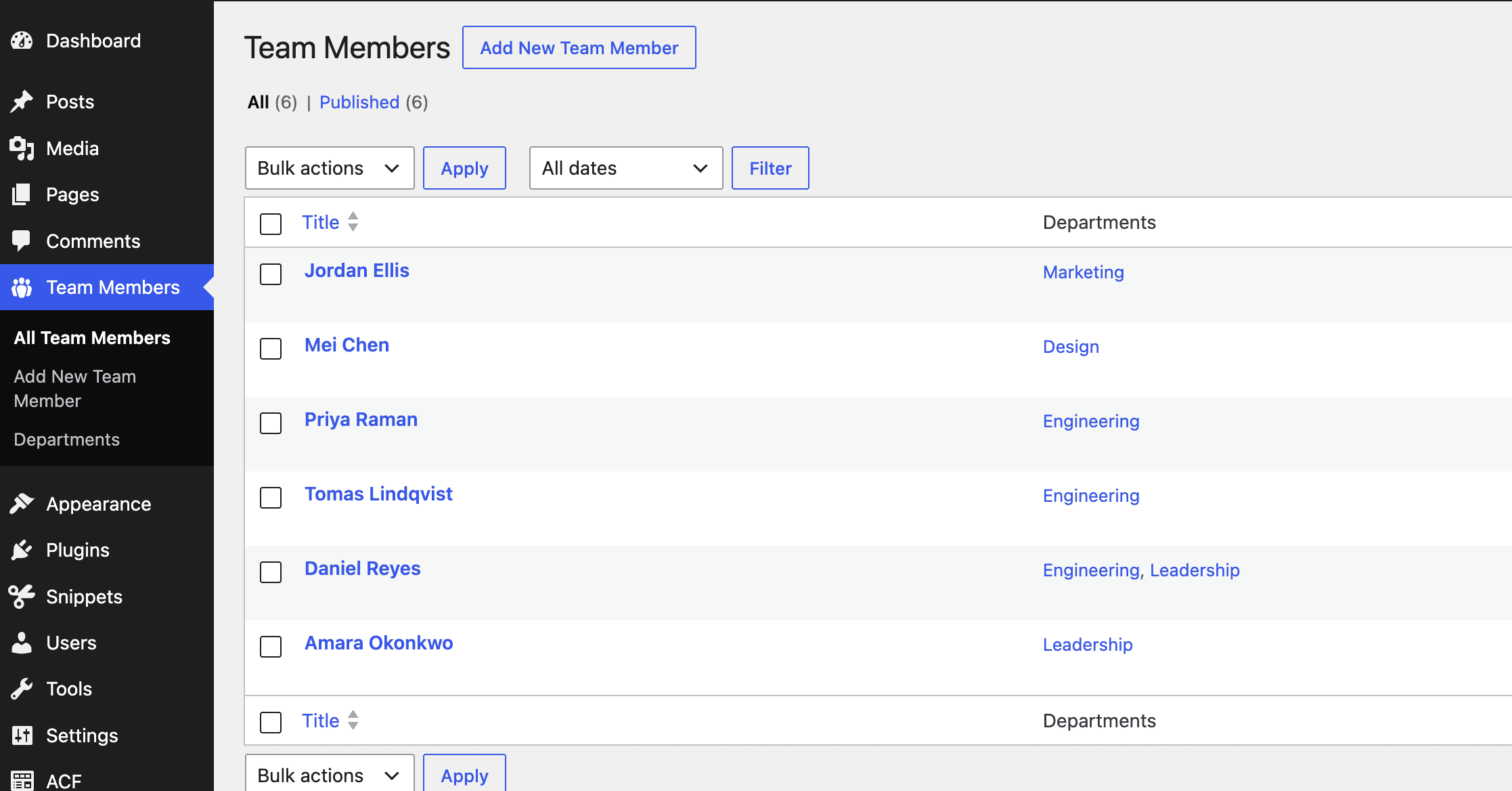
Task: Click the Users person icon
Action: coord(22,643)
